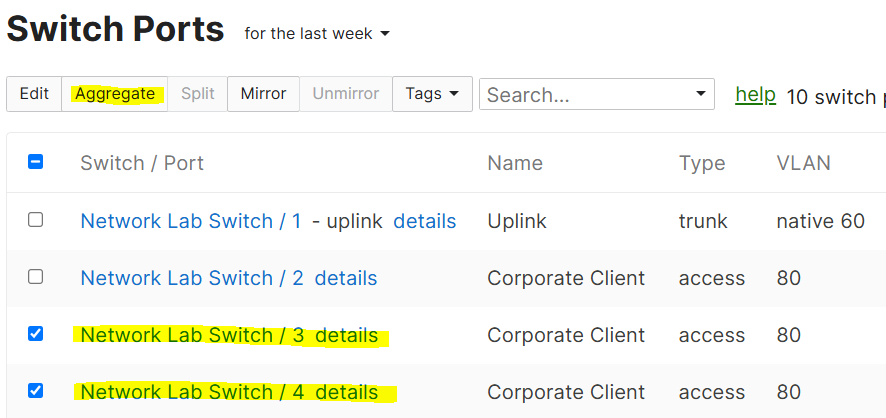
Task: Open the help link
Action: coord(755,95)
